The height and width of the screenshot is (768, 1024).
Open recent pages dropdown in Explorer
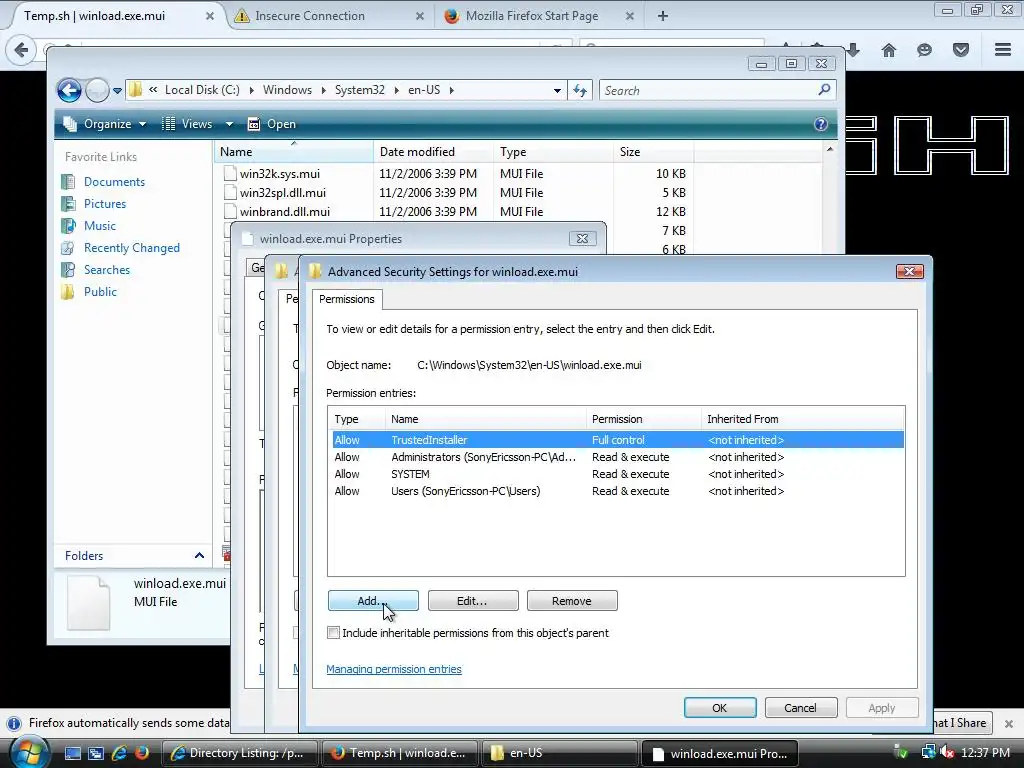pyautogui.click(x=117, y=91)
